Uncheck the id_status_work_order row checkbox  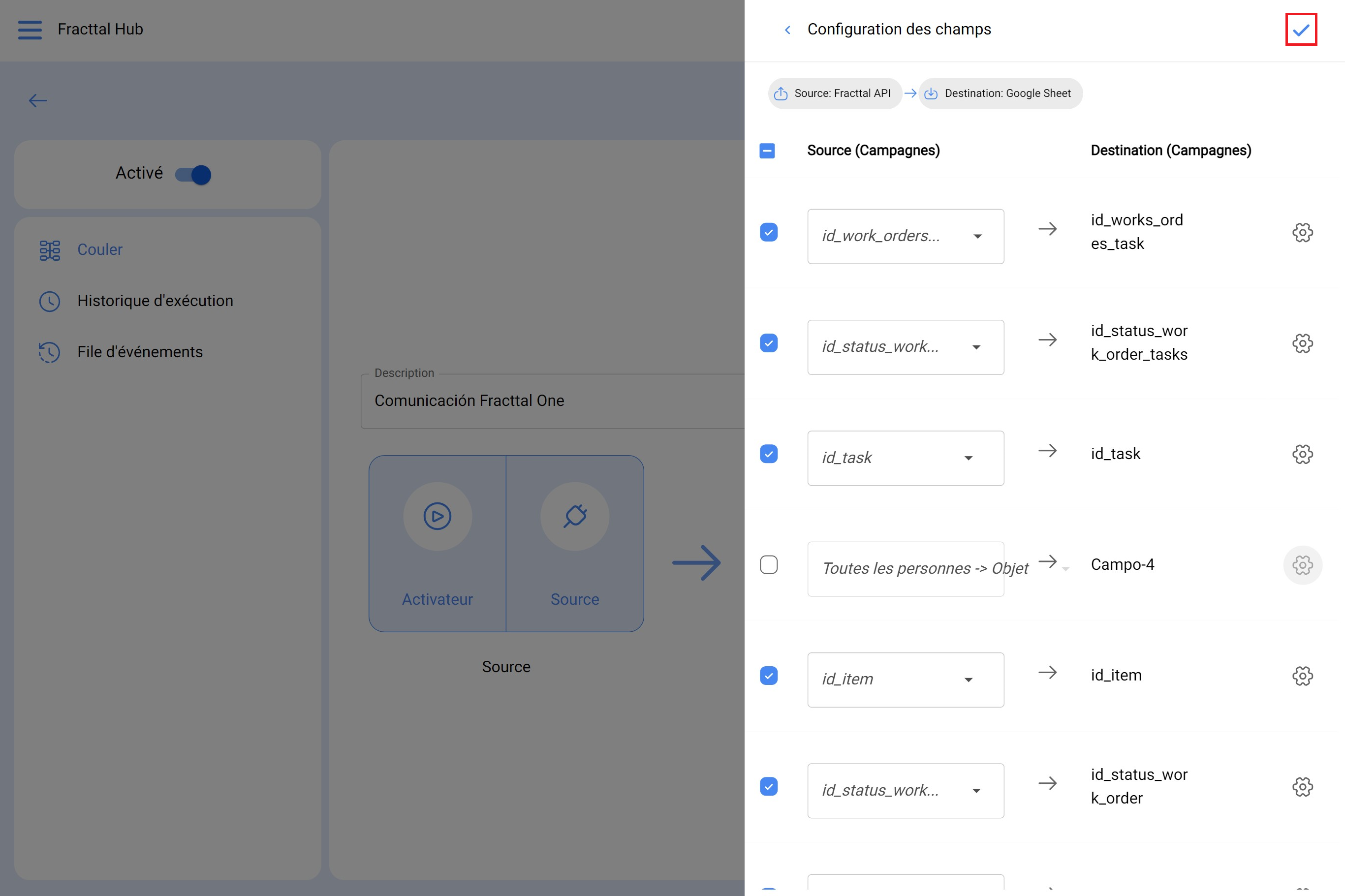(769, 786)
